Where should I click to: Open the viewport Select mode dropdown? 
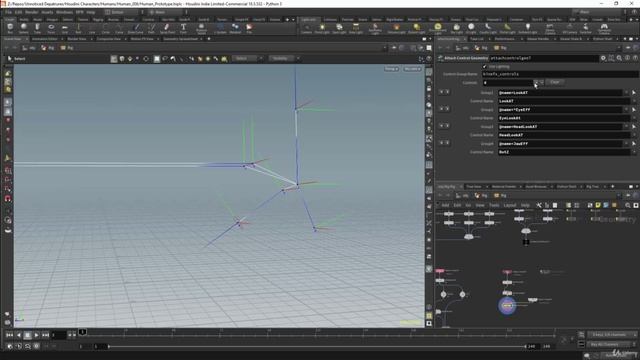247,59
